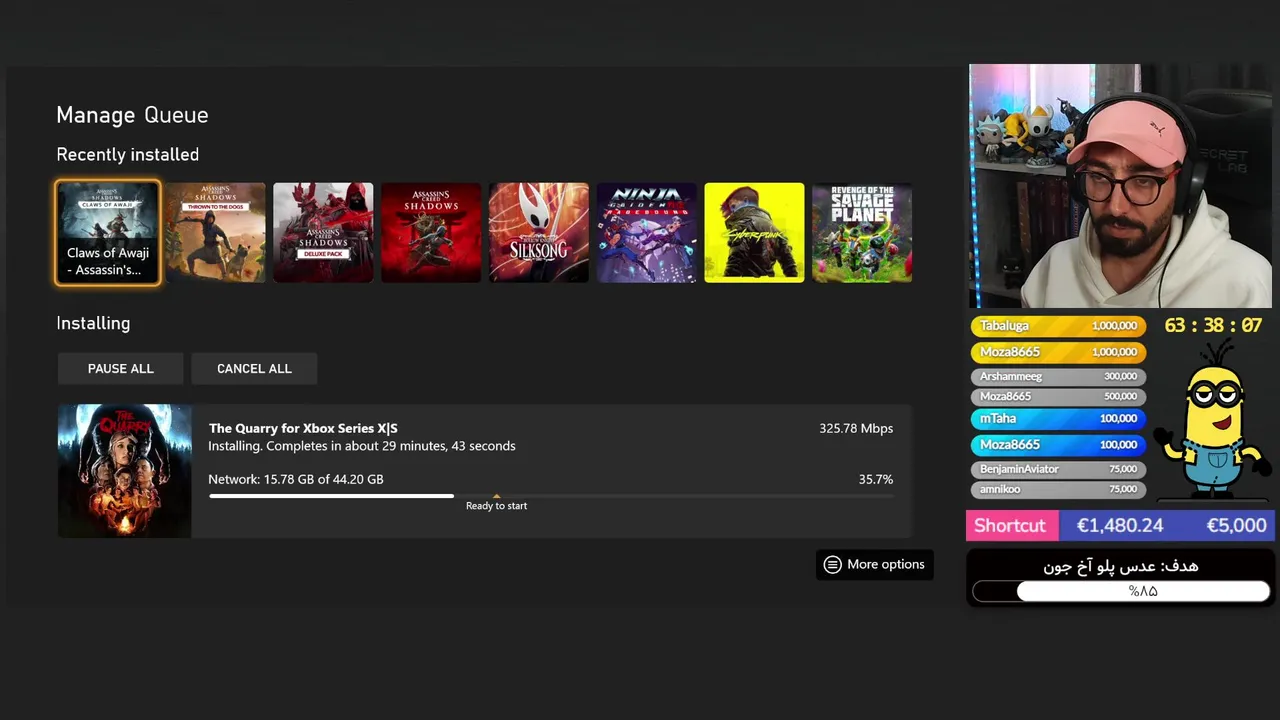Click the minion character graphic
Image resolution: width=1280 pixels, height=720 pixels.
click(x=1212, y=420)
